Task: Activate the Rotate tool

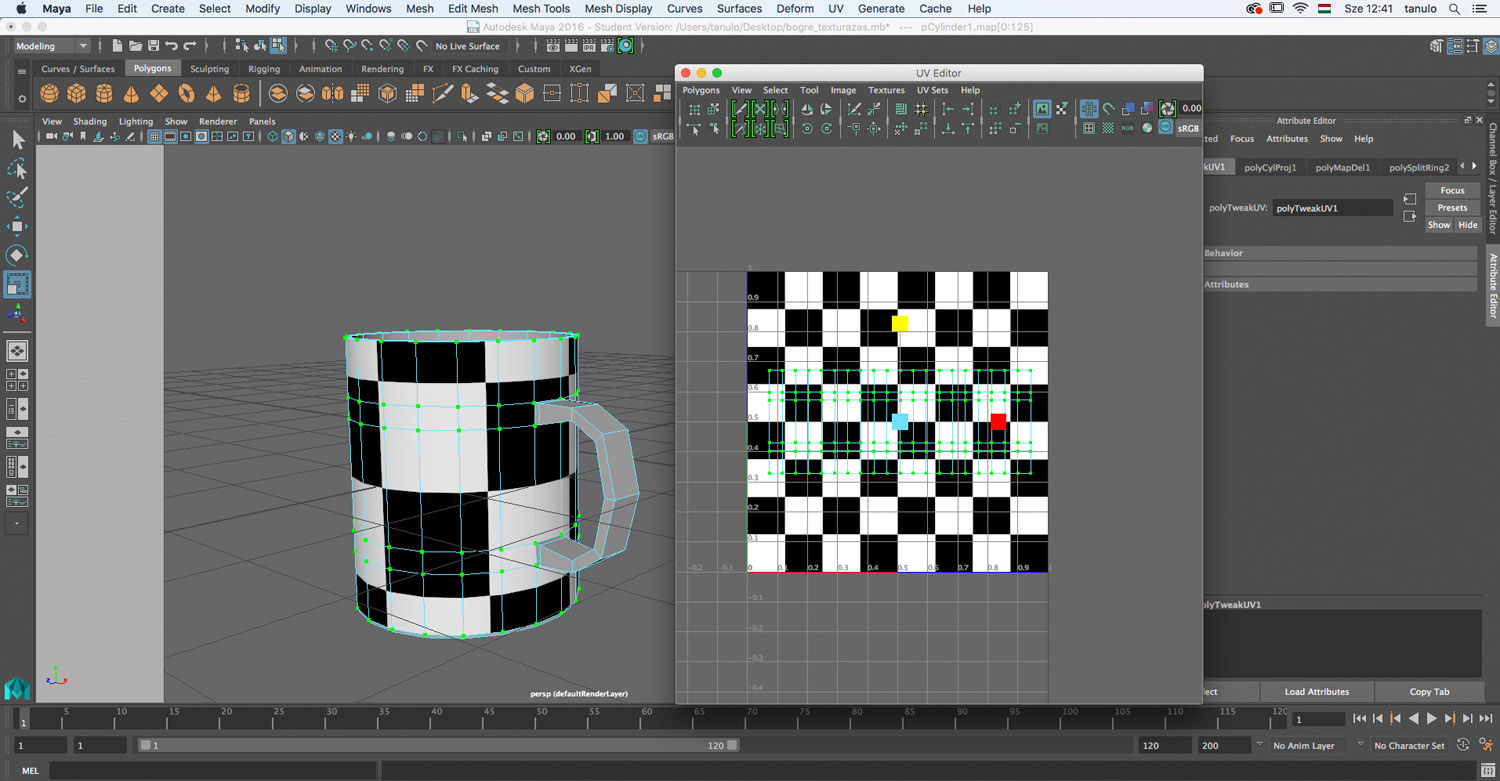Action: point(17,255)
